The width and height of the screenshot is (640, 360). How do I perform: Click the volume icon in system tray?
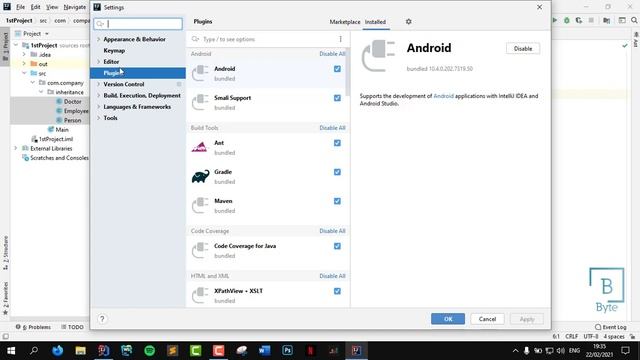(561, 351)
